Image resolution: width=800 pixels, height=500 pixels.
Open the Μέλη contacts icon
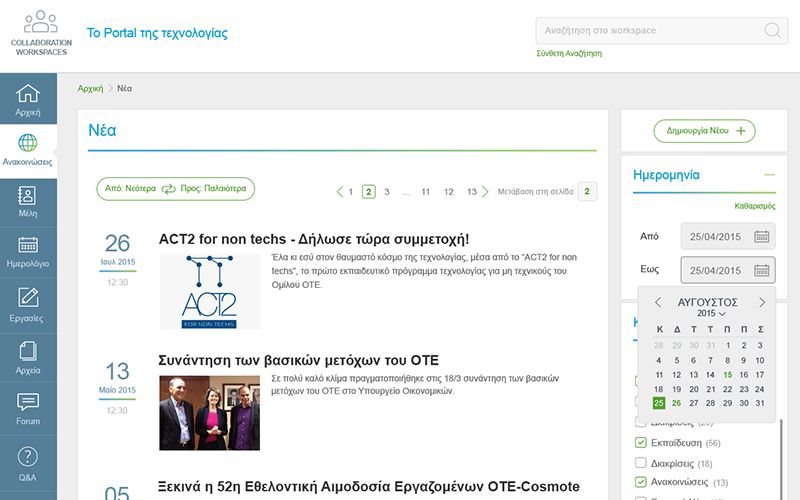(28, 195)
